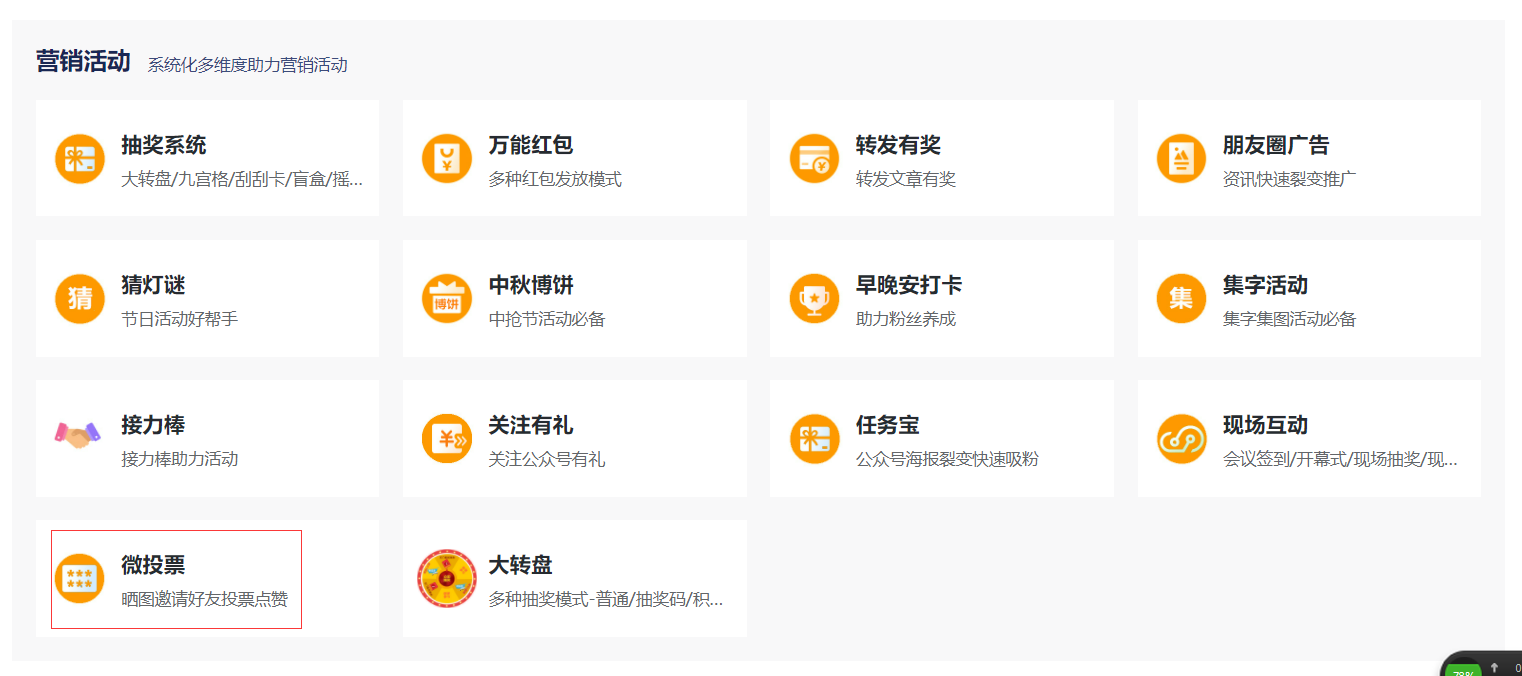Click the 现场互动 link icon
The height and width of the screenshot is (676, 1522).
[1181, 439]
